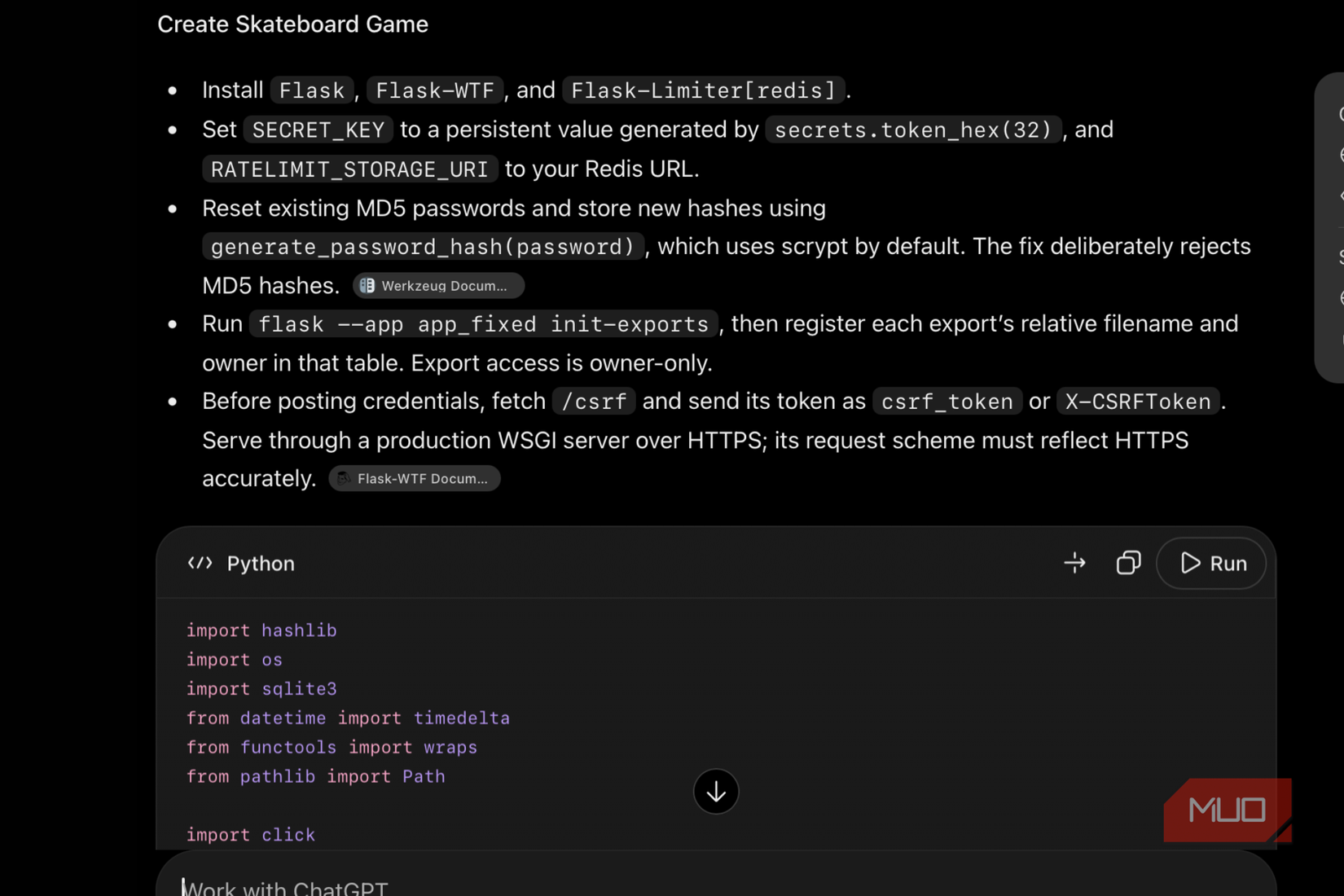Click flask --app app_fixed init-exports code
The height and width of the screenshot is (896, 1344).
tap(484, 324)
